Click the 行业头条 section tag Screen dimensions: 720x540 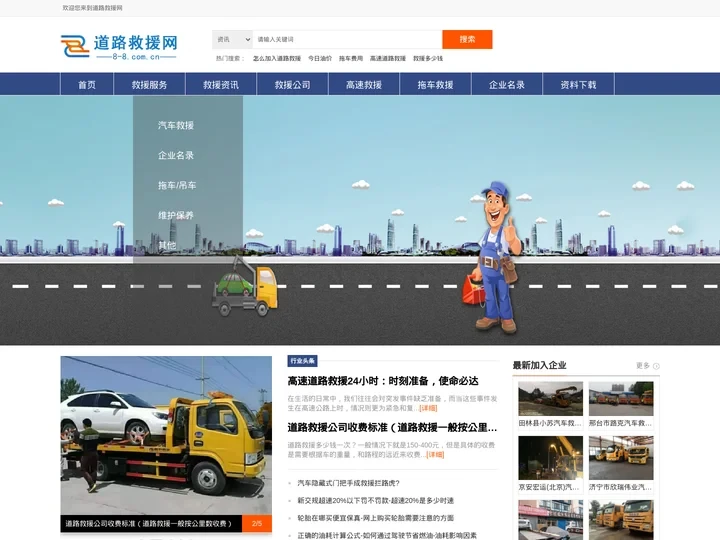click(303, 361)
